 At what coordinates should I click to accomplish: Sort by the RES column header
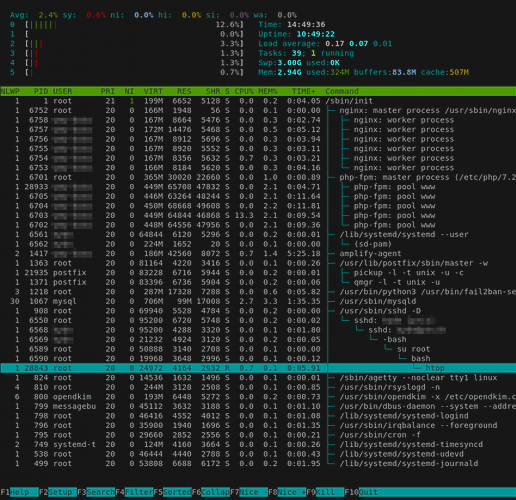pyautogui.click(x=184, y=91)
